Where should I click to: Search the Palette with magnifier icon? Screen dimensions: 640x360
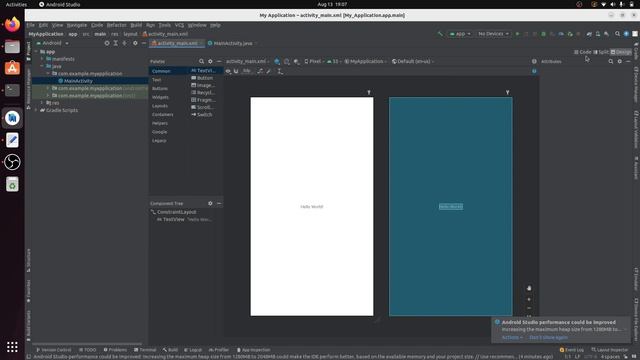coord(201,61)
